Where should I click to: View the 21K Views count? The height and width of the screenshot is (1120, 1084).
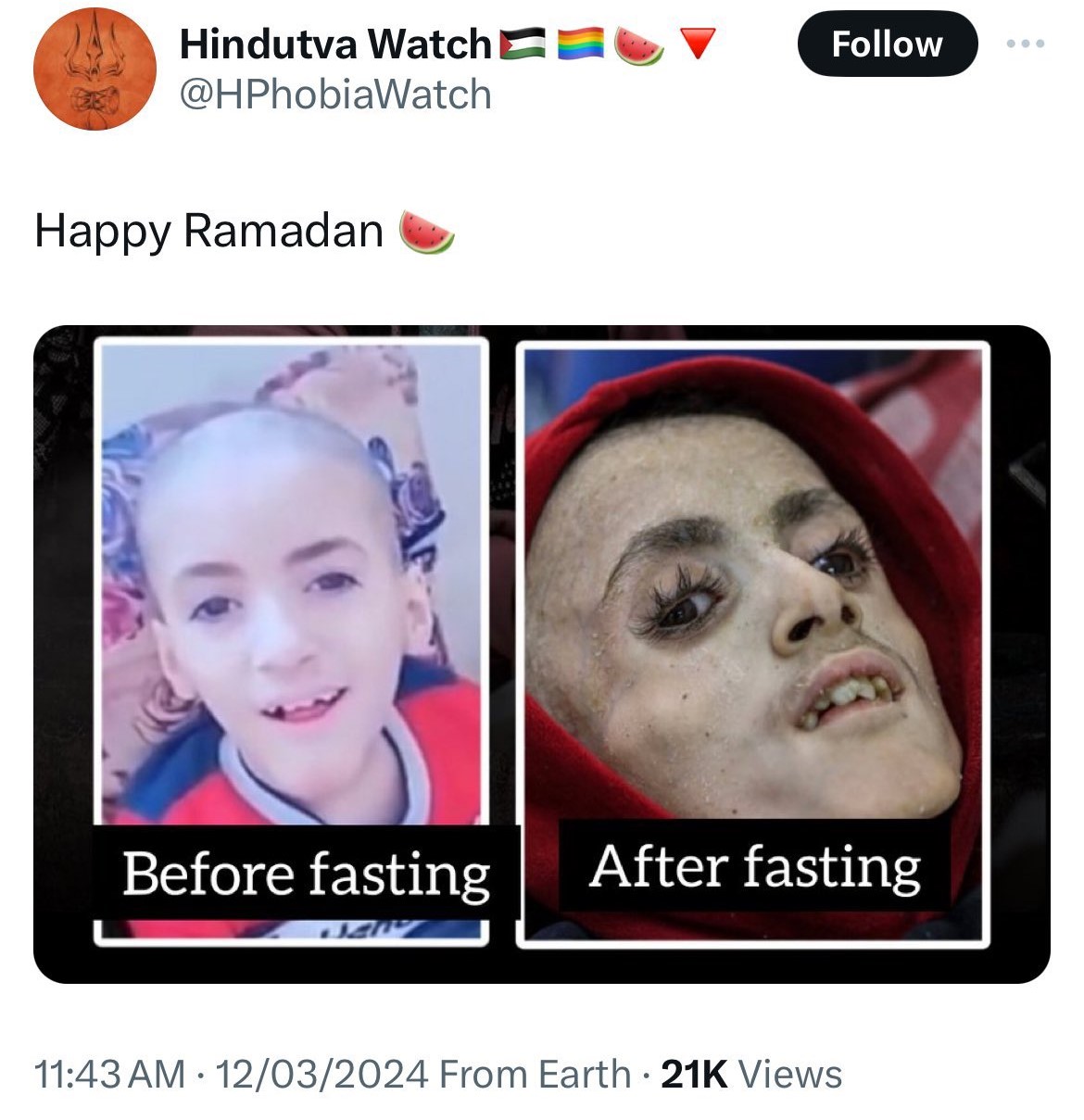tap(751, 1075)
